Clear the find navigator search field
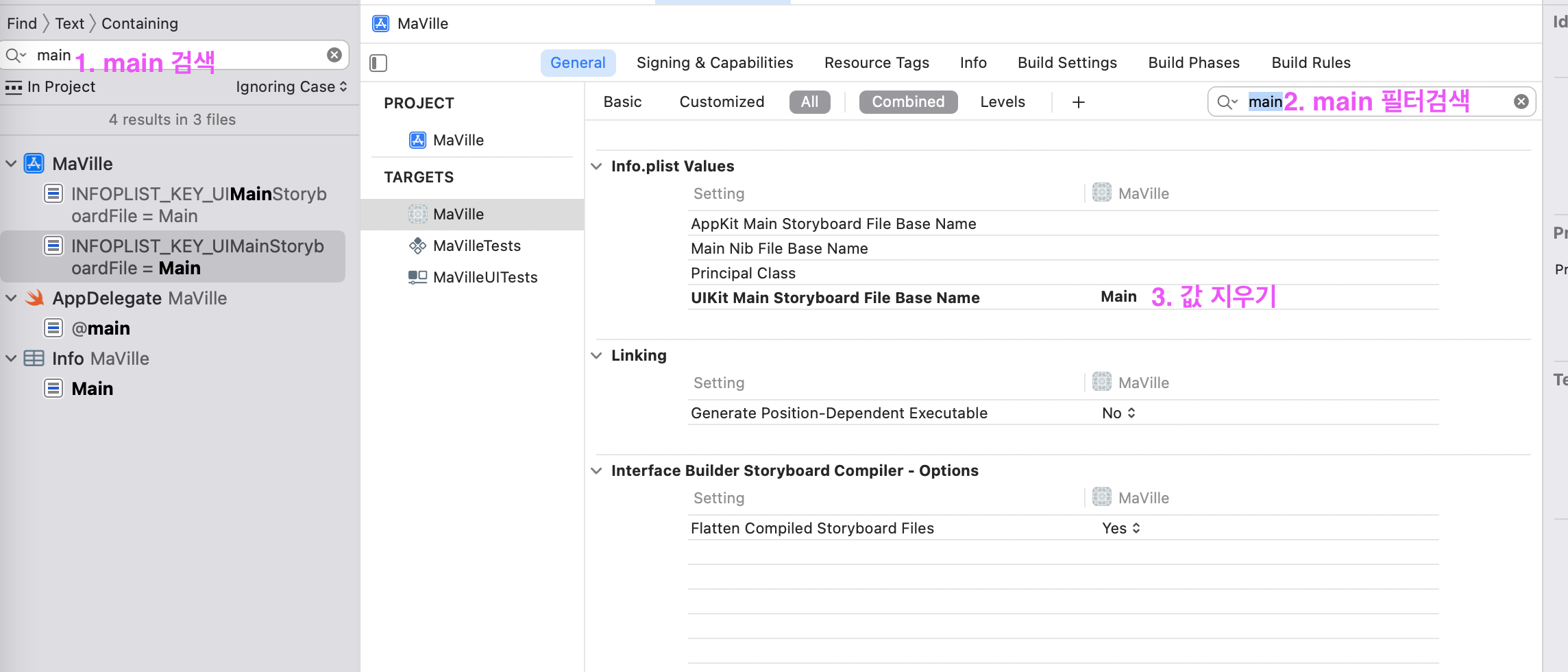 [334, 55]
